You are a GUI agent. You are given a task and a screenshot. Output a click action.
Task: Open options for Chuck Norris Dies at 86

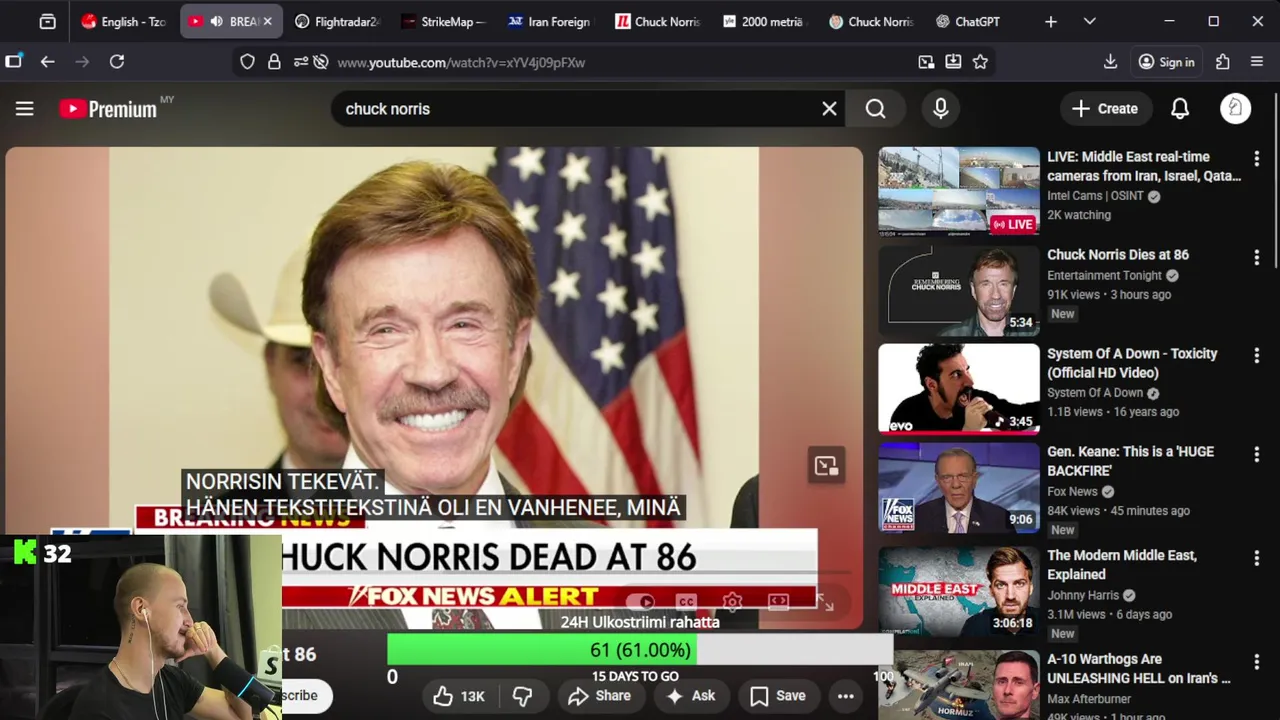point(1257,257)
